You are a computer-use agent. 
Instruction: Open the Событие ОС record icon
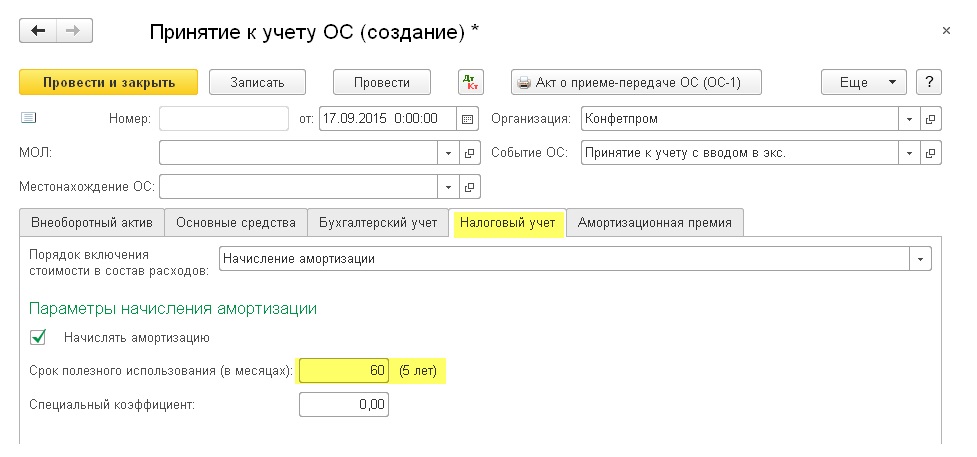coord(930,153)
